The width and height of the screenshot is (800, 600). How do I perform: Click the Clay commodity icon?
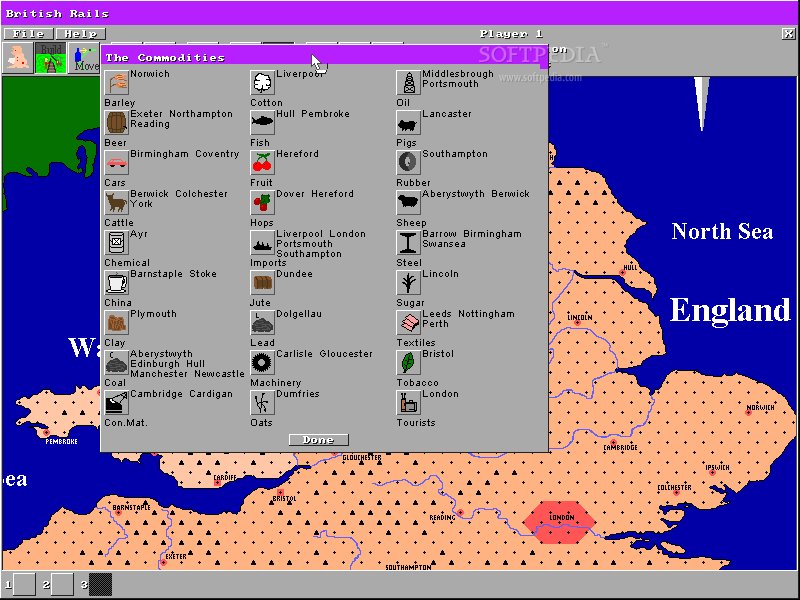tap(116, 322)
